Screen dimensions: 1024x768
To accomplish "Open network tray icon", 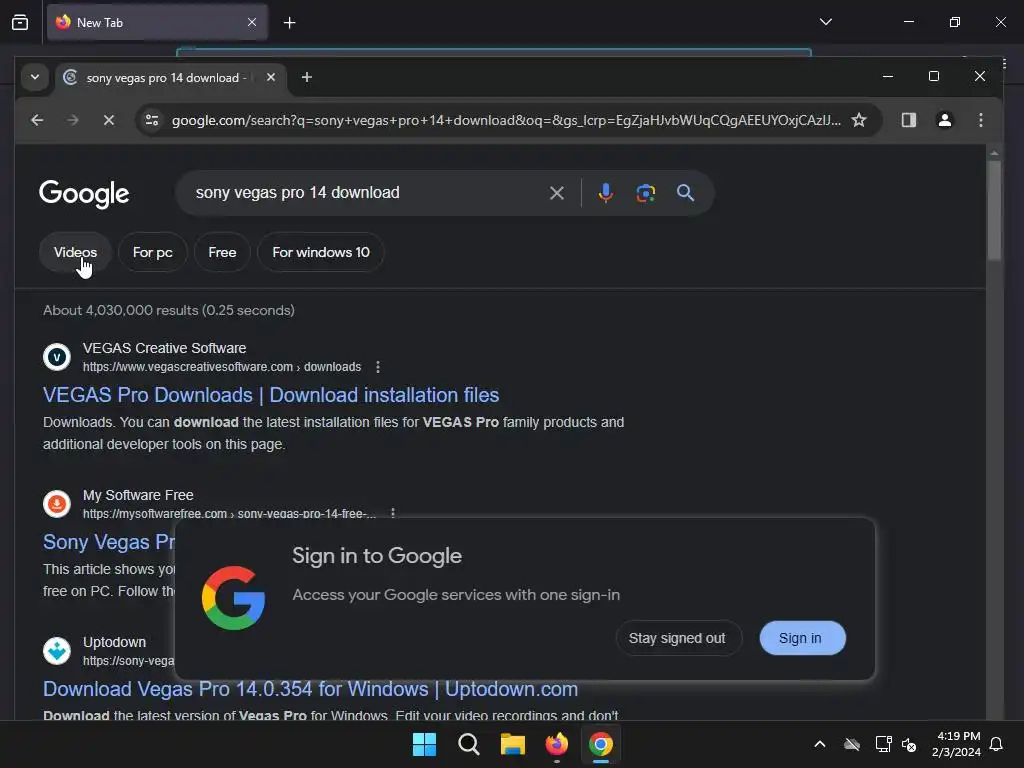I will pos(883,744).
